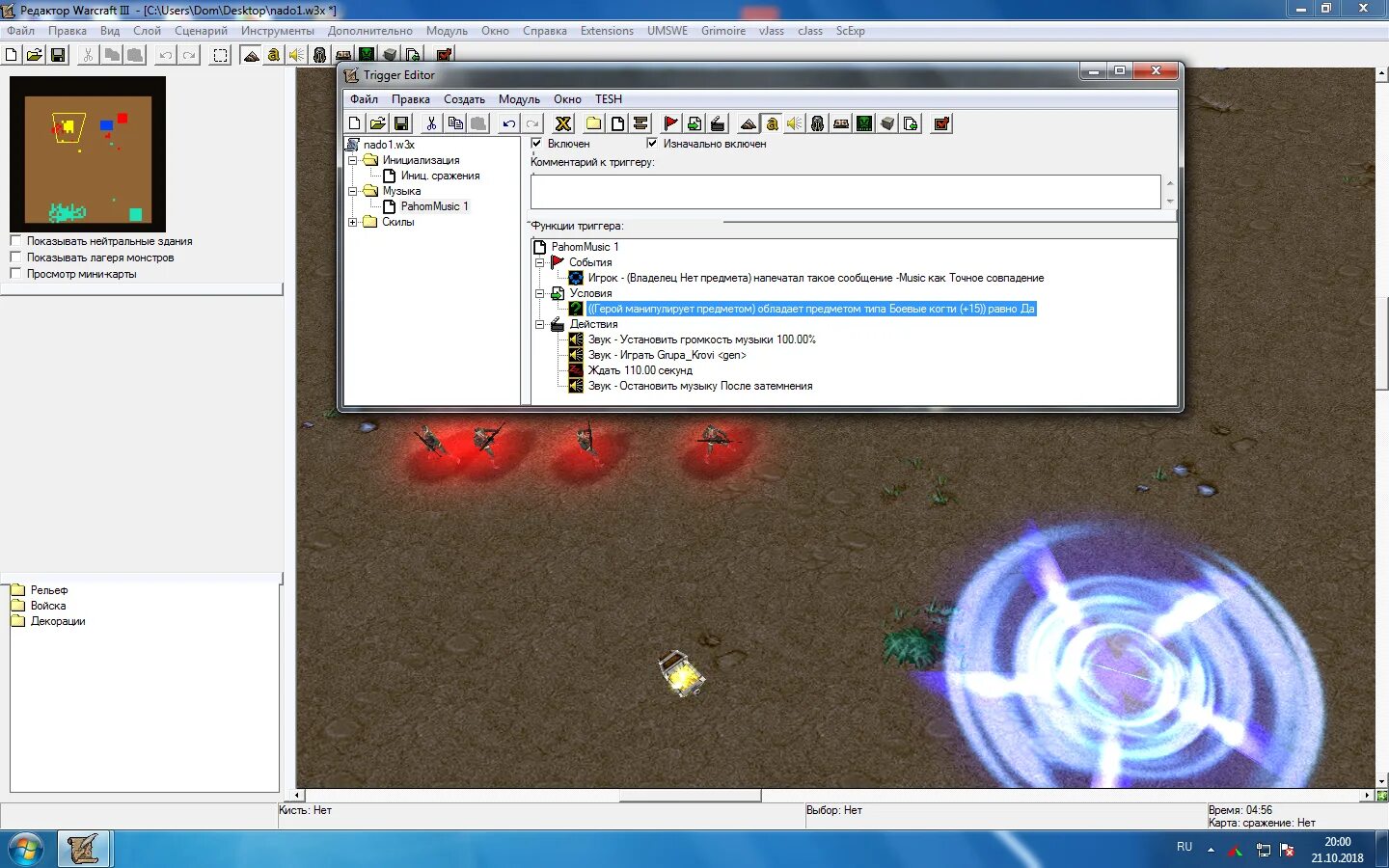Collapse the Действия section
Image resolution: width=1389 pixels, height=868 pixels.
[x=540, y=324]
